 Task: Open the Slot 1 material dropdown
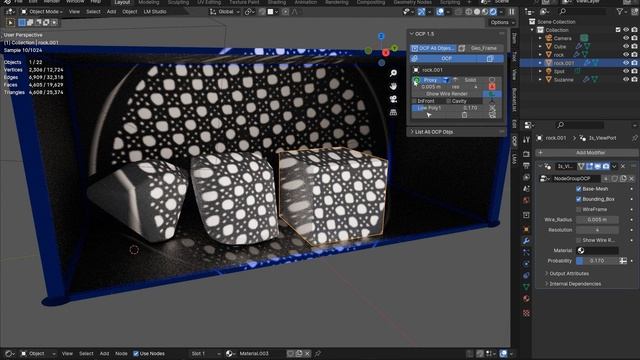[x=205, y=353]
